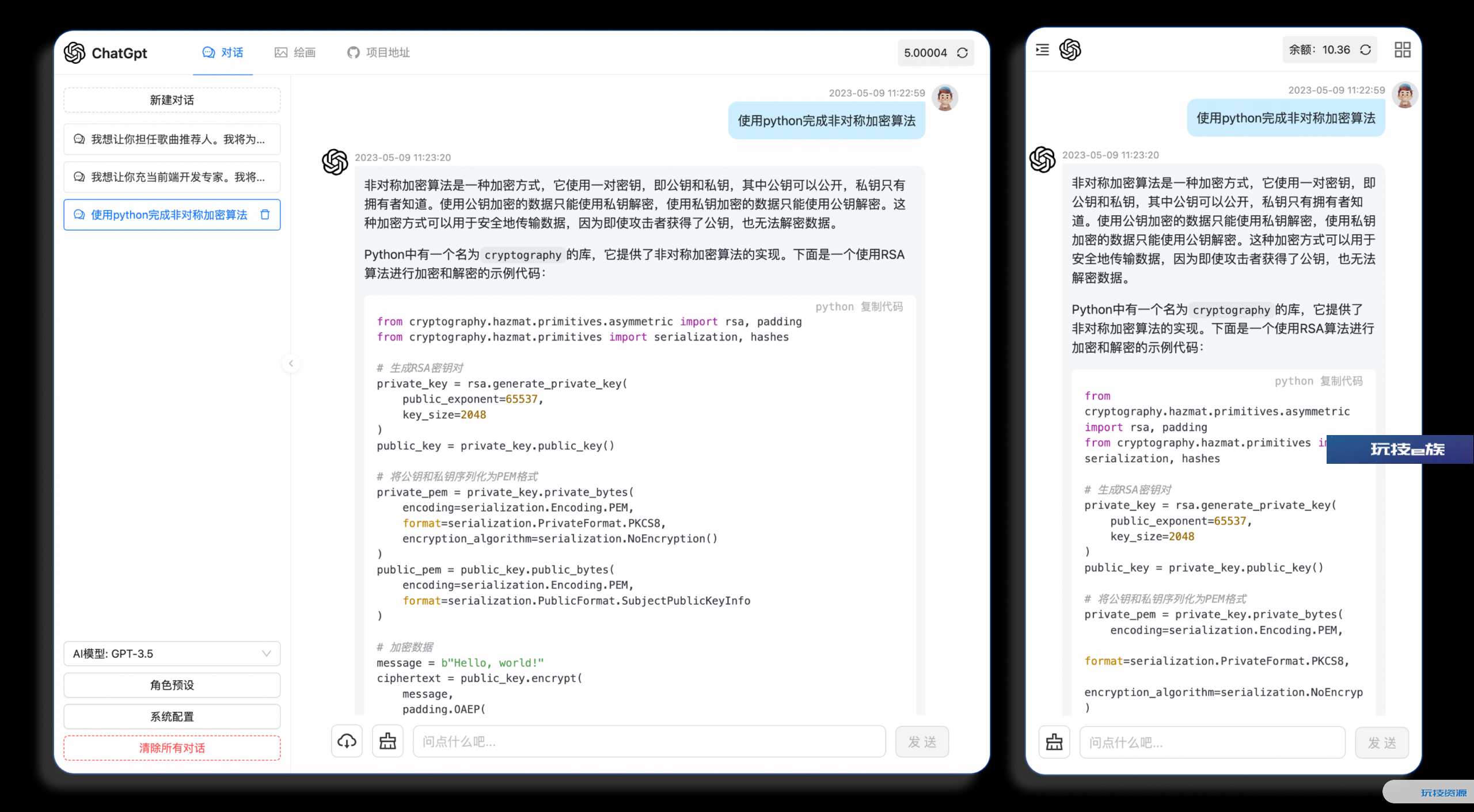Viewport: 1474px width, 812px height.
Task: Open 系统配置 panel
Action: (172, 716)
